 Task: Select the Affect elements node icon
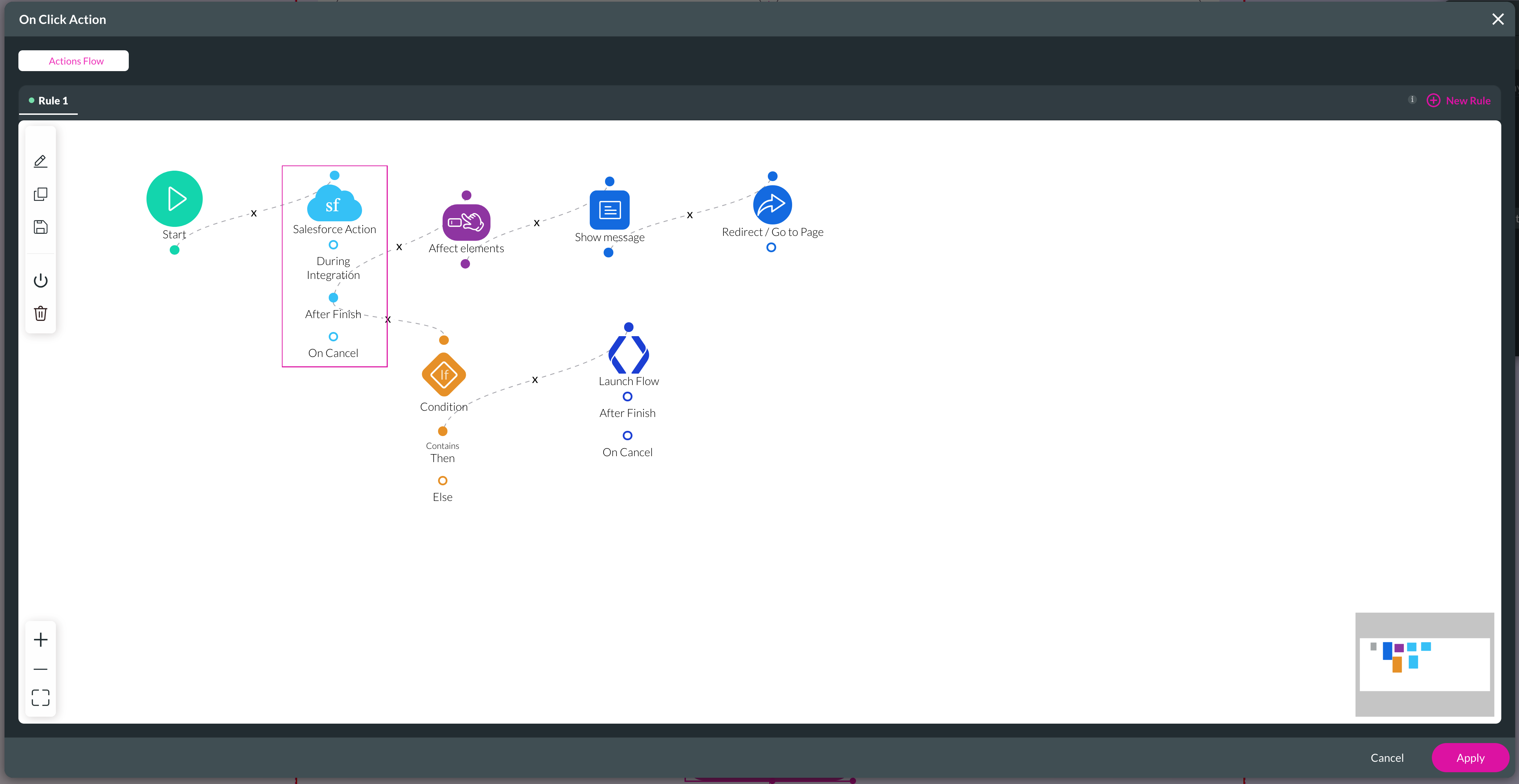pos(466,222)
